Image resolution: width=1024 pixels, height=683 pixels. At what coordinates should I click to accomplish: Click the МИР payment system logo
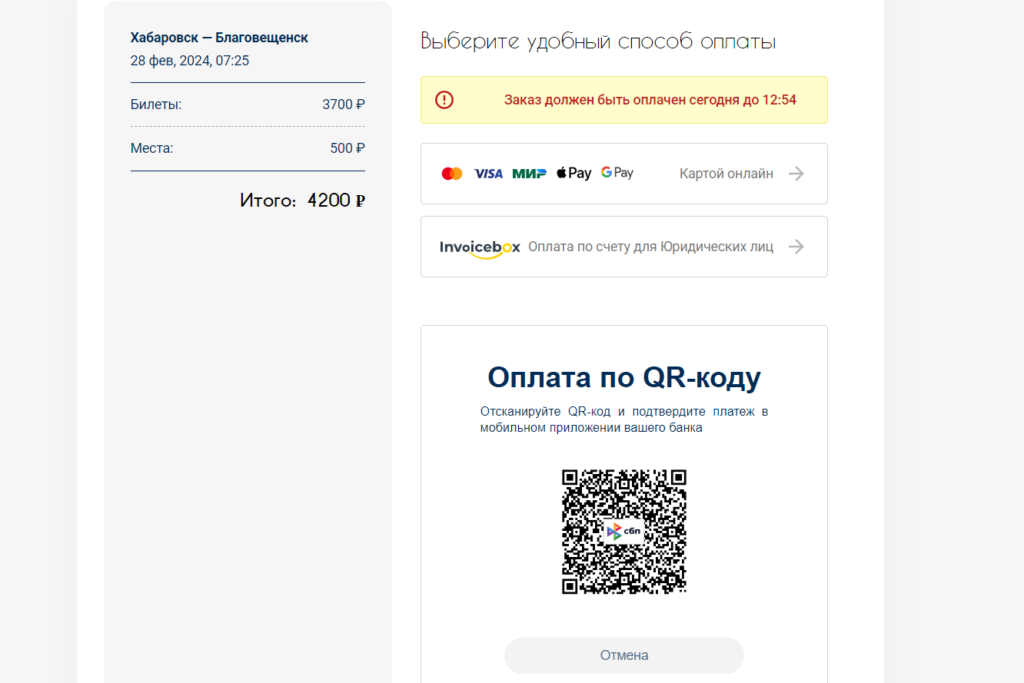point(529,174)
